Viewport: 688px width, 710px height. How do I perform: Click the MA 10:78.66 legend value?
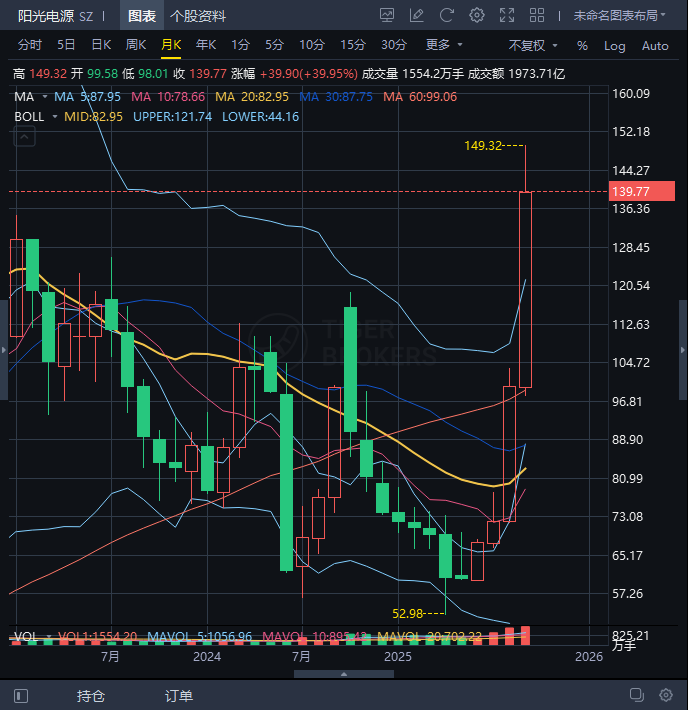pyautogui.click(x=168, y=97)
